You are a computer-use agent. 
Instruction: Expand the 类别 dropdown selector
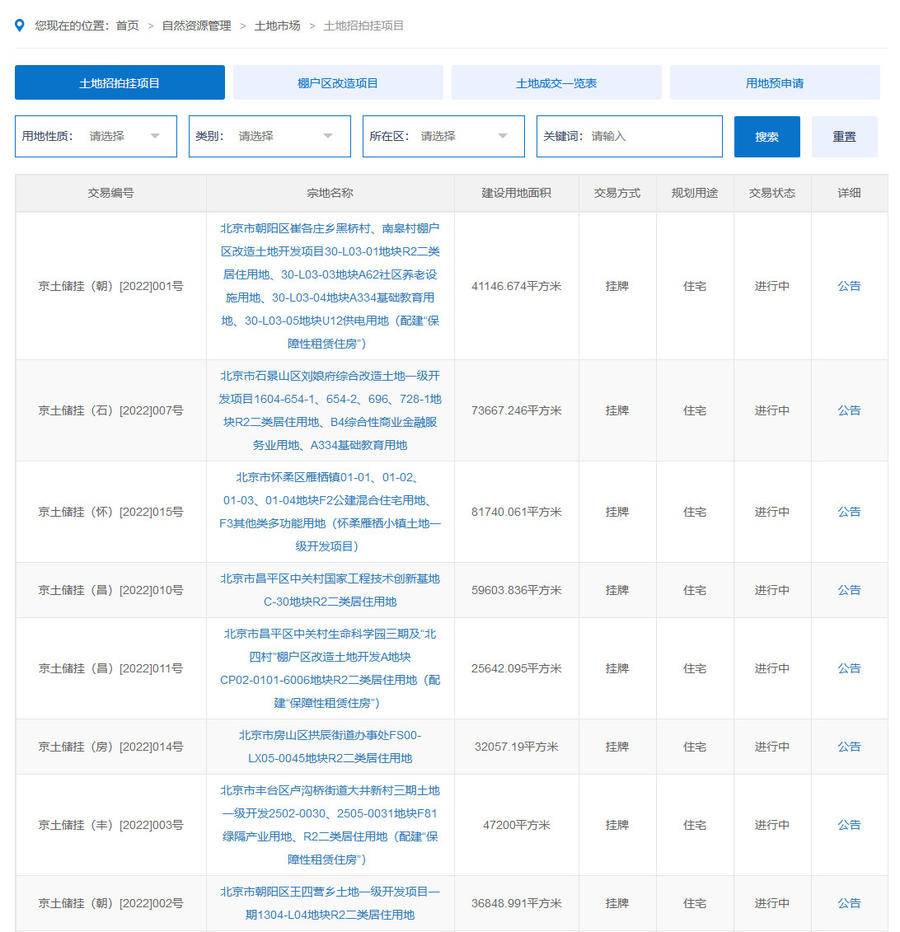[x=270, y=136]
